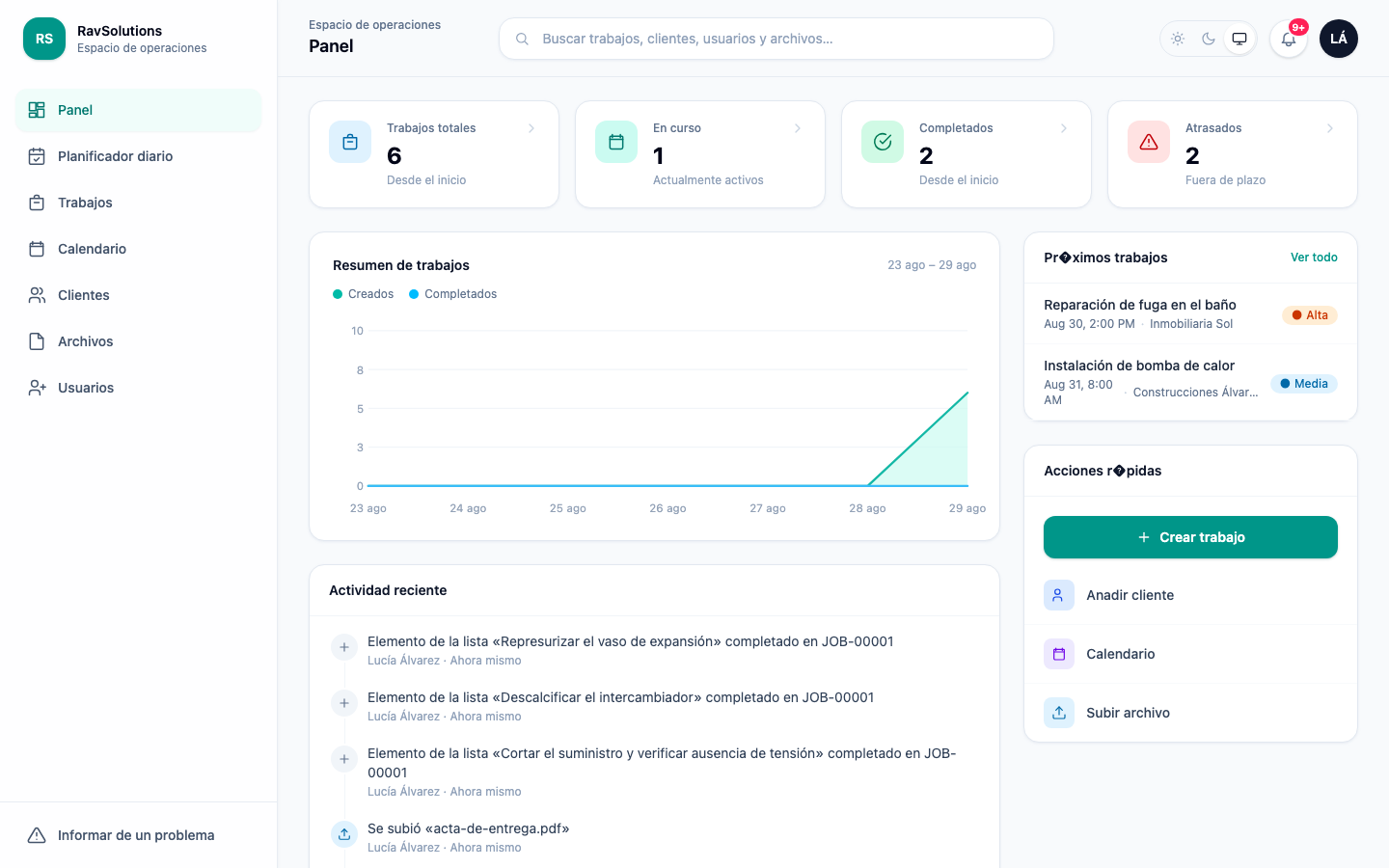This screenshot has height=868, width=1389.
Task: Click the Crear trabajo button
Action: 1190,537
